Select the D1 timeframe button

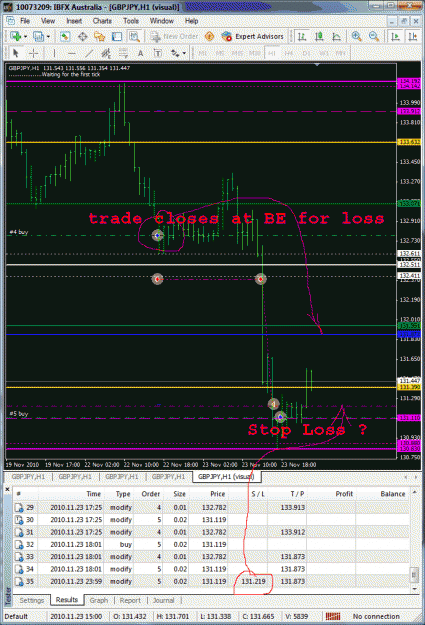coord(306,53)
